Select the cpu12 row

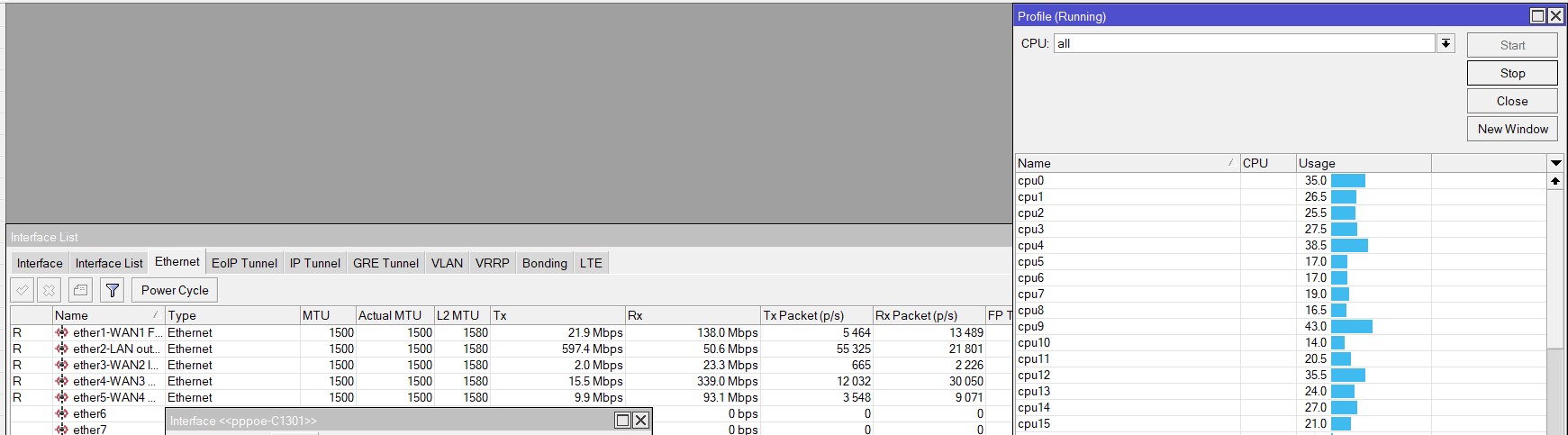[1280, 376]
